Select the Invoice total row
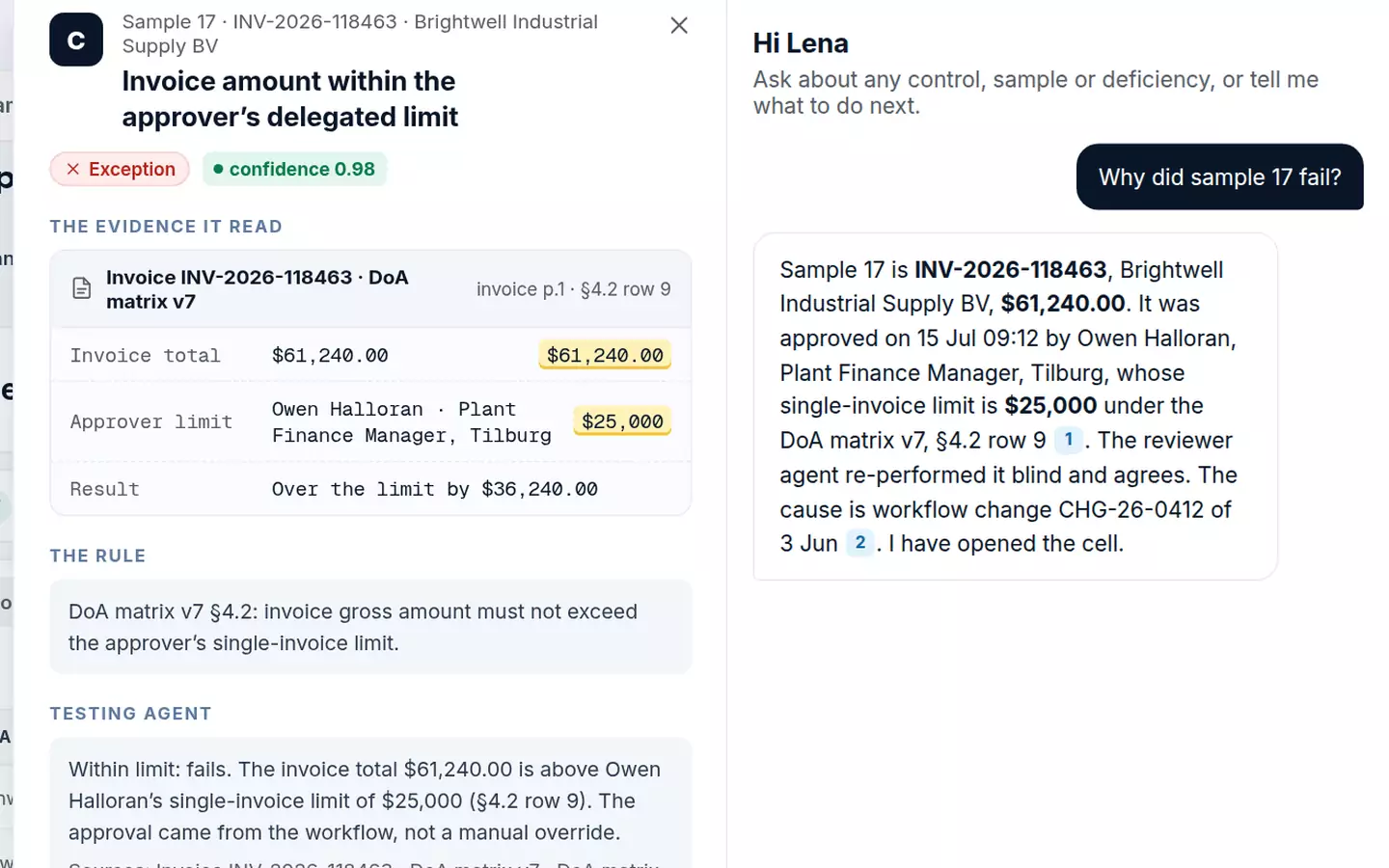The width and height of the screenshot is (1389, 868). [370, 355]
